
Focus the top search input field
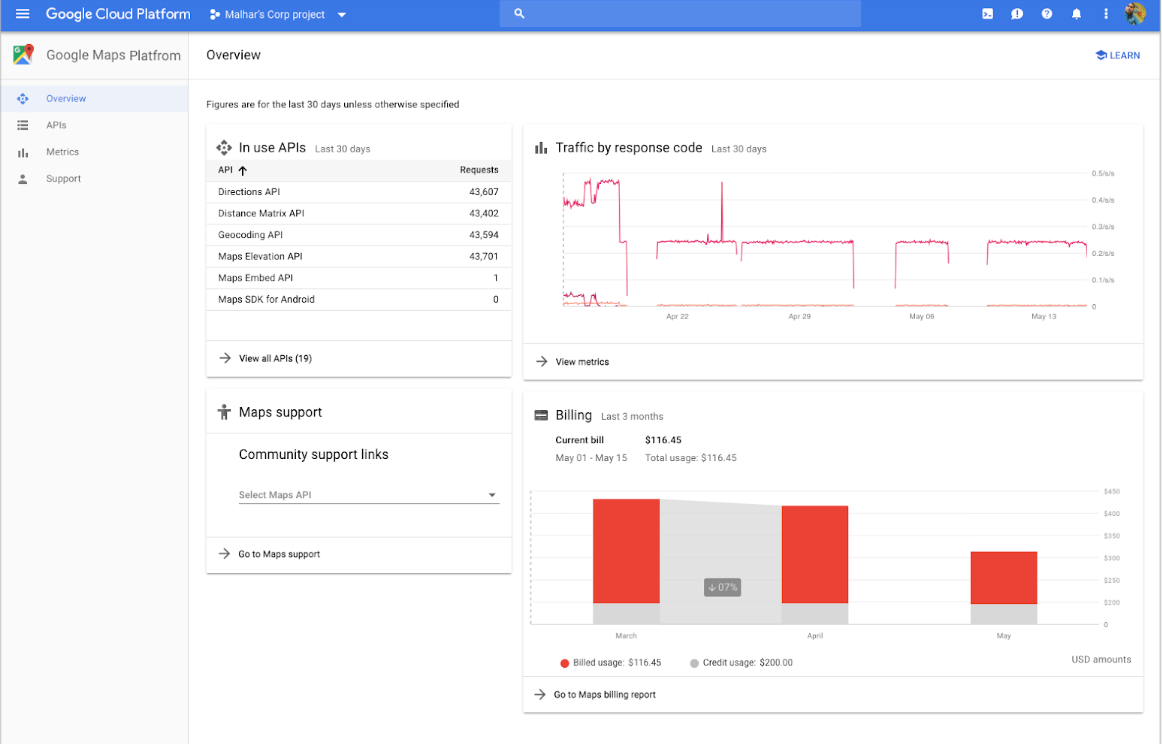click(680, 13)
